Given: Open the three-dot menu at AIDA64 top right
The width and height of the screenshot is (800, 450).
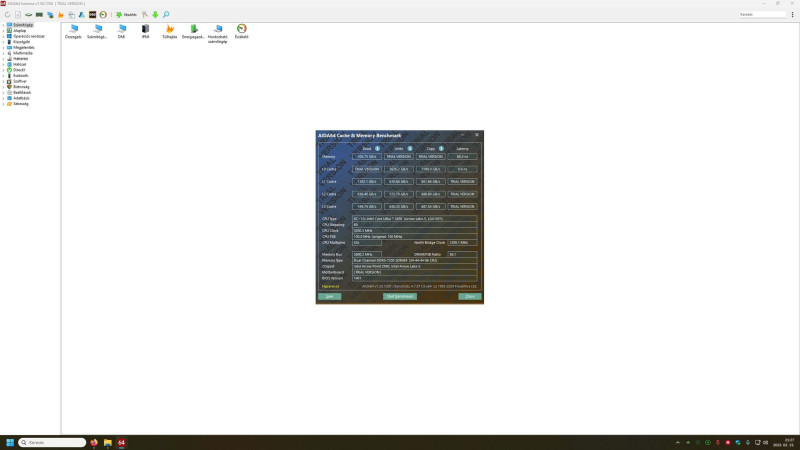Looking at the screenshot, I should pyautogui.click(x=792, y=15).
